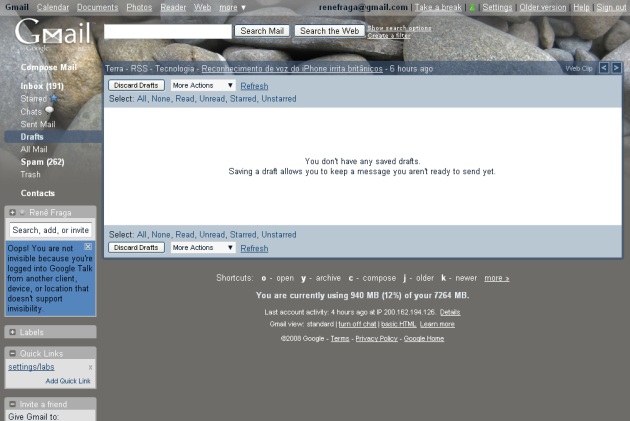
Task: Open Contacts
Action: [38, 193]
